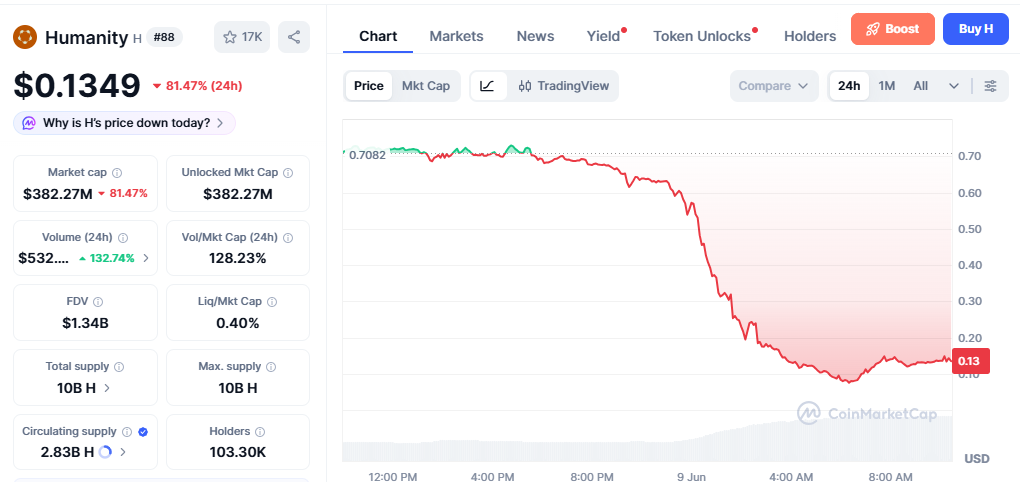Viewport: 1020px width, 482px height.
Task: Click info icon next to Liq/Mkt Cap
Action: 272,302
